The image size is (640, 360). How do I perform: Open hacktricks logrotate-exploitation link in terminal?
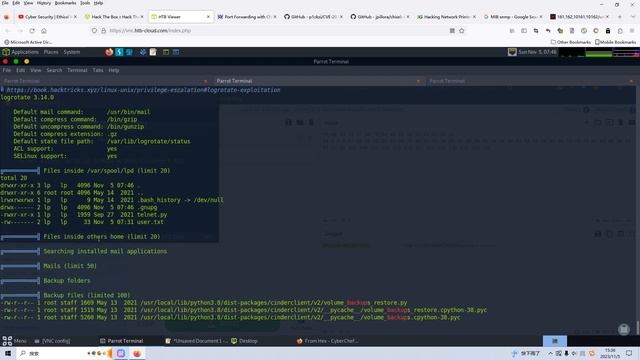point(143,90)
